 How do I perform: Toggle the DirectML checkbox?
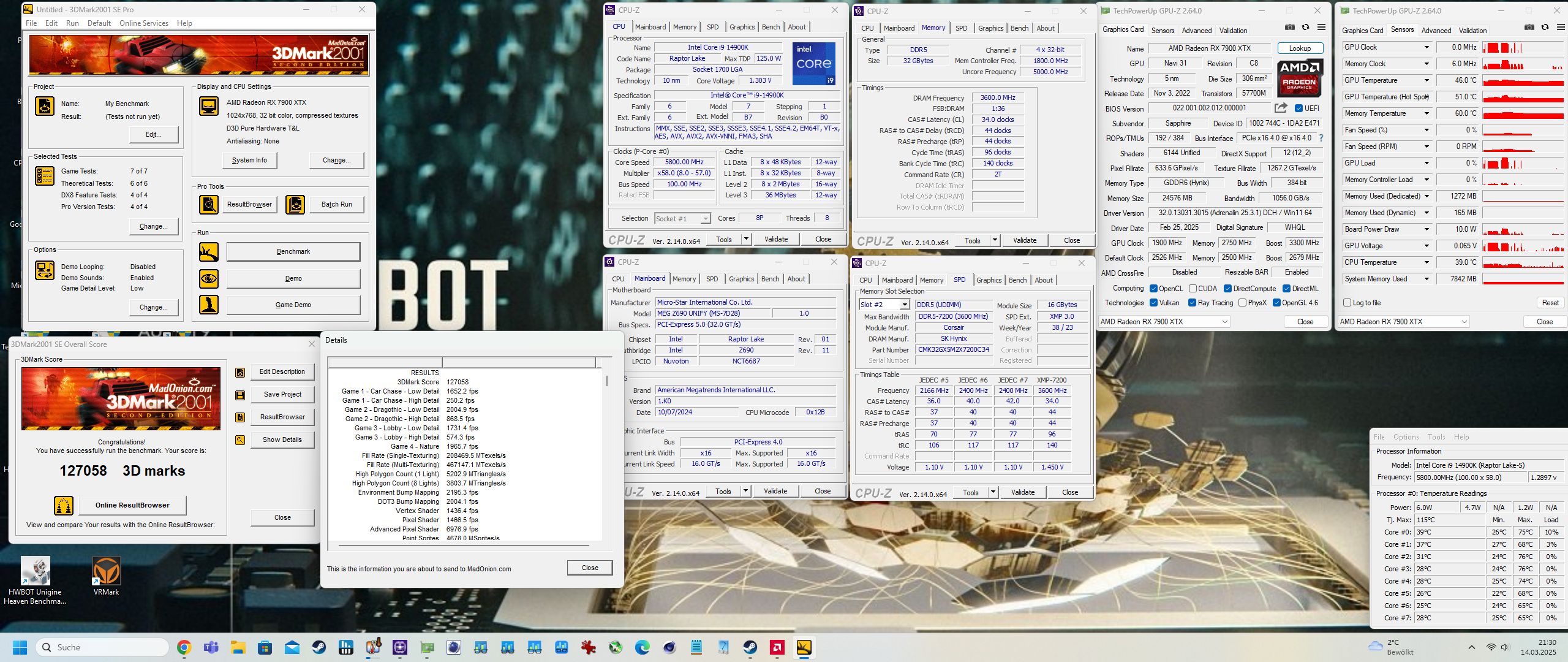pos(1287,289)
